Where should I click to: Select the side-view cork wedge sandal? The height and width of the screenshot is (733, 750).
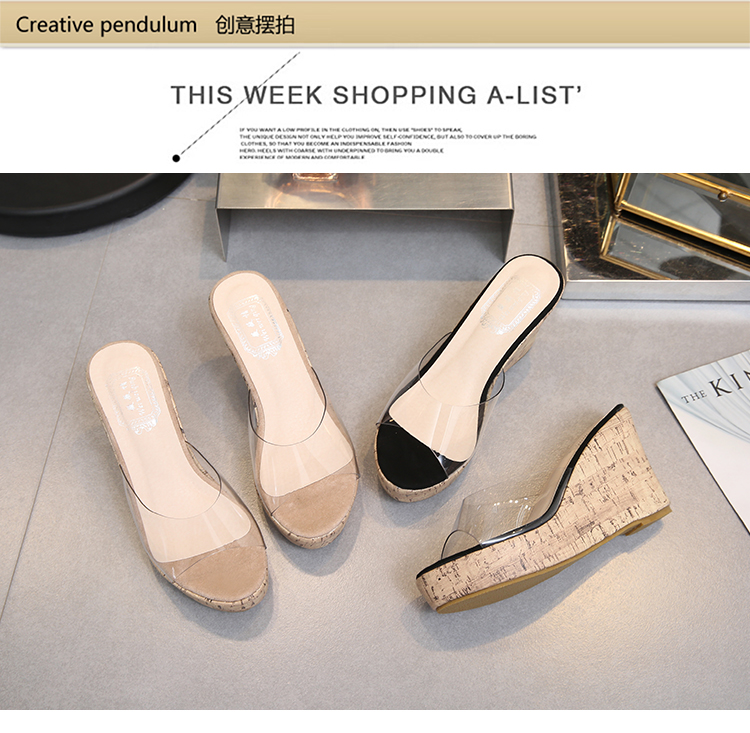point(543,510)
